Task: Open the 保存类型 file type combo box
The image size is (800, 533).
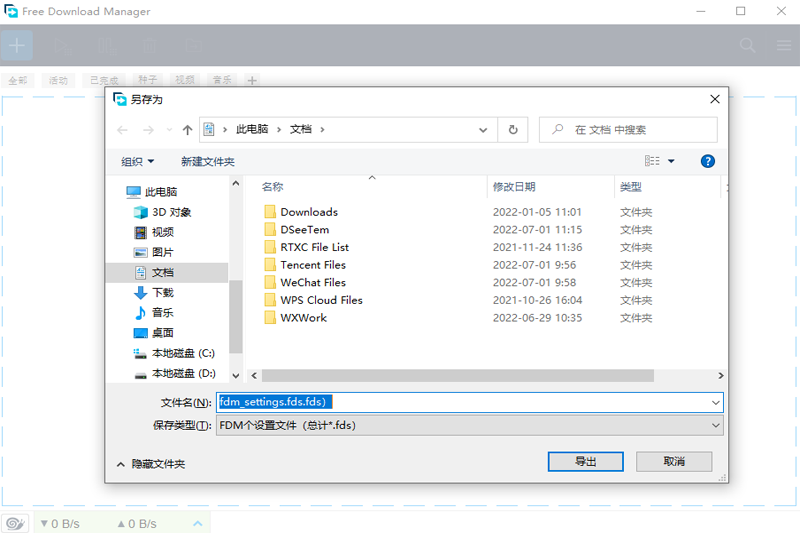Action: coord(469,425)
